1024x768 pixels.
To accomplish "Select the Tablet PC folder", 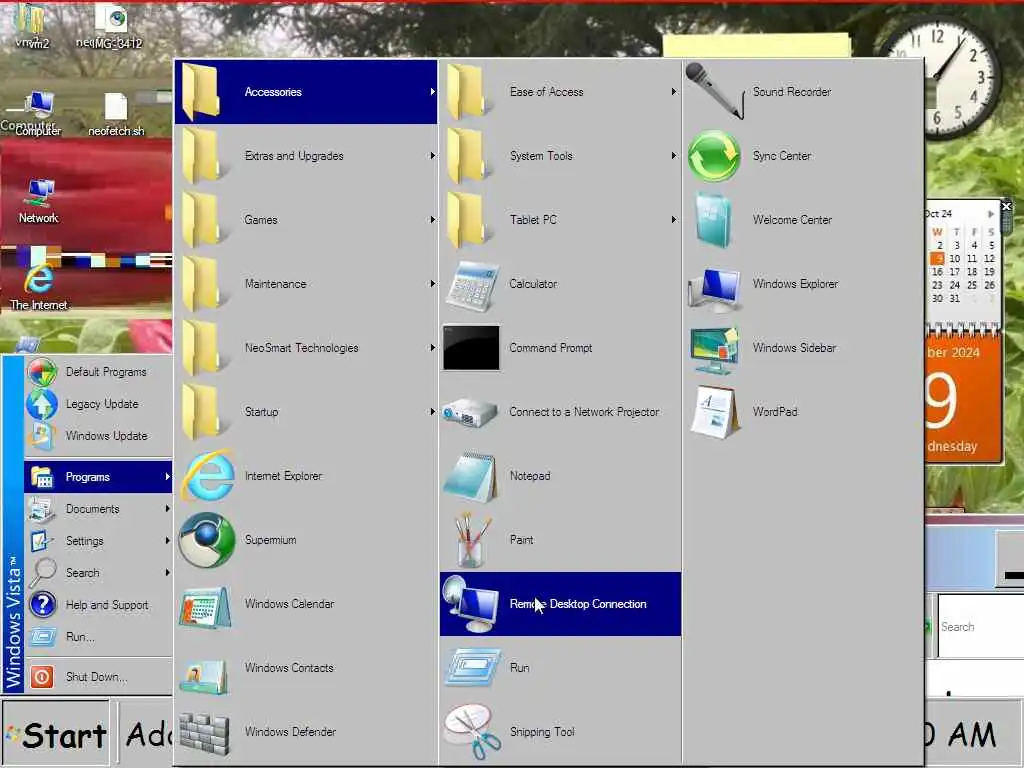I will (560, 220).
